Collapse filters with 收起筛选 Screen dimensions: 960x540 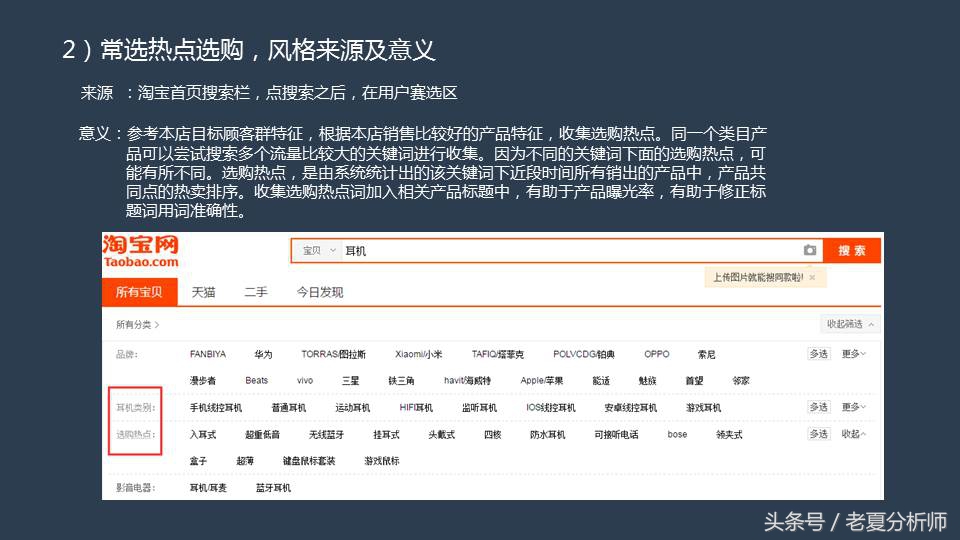[x=850, y=324]
